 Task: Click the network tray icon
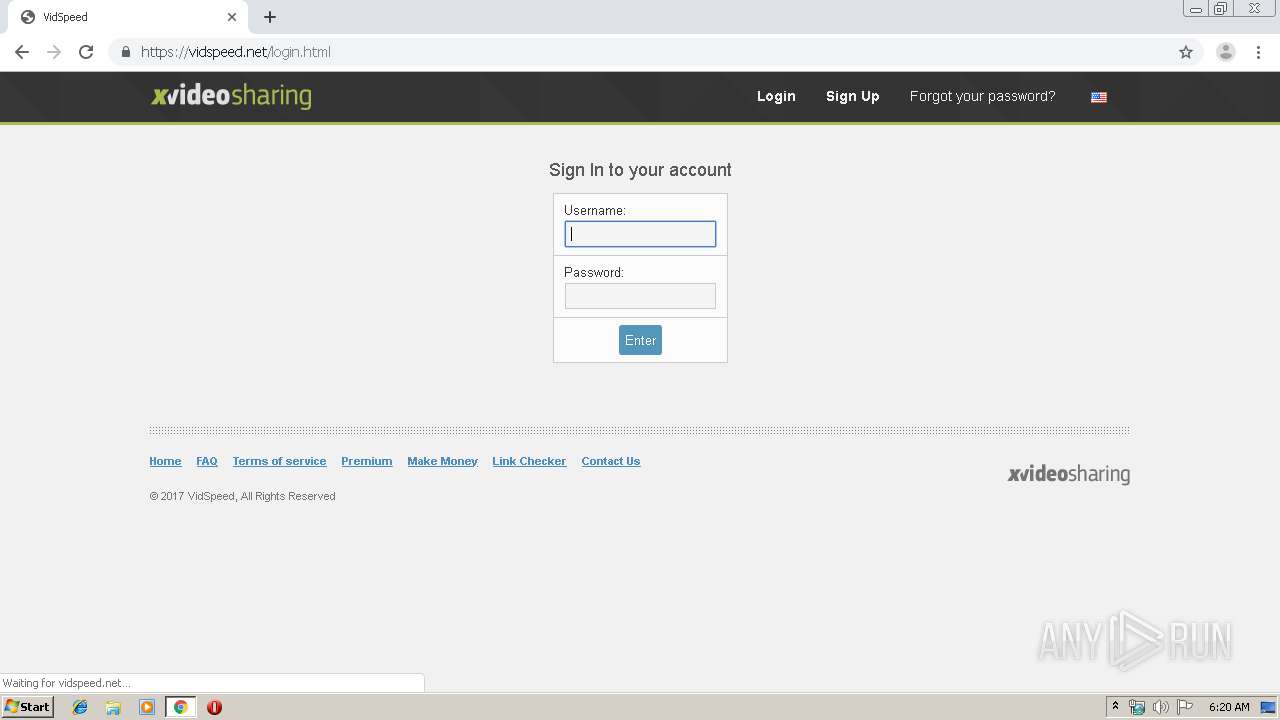pyautogui.click(x=1137, y=707)
